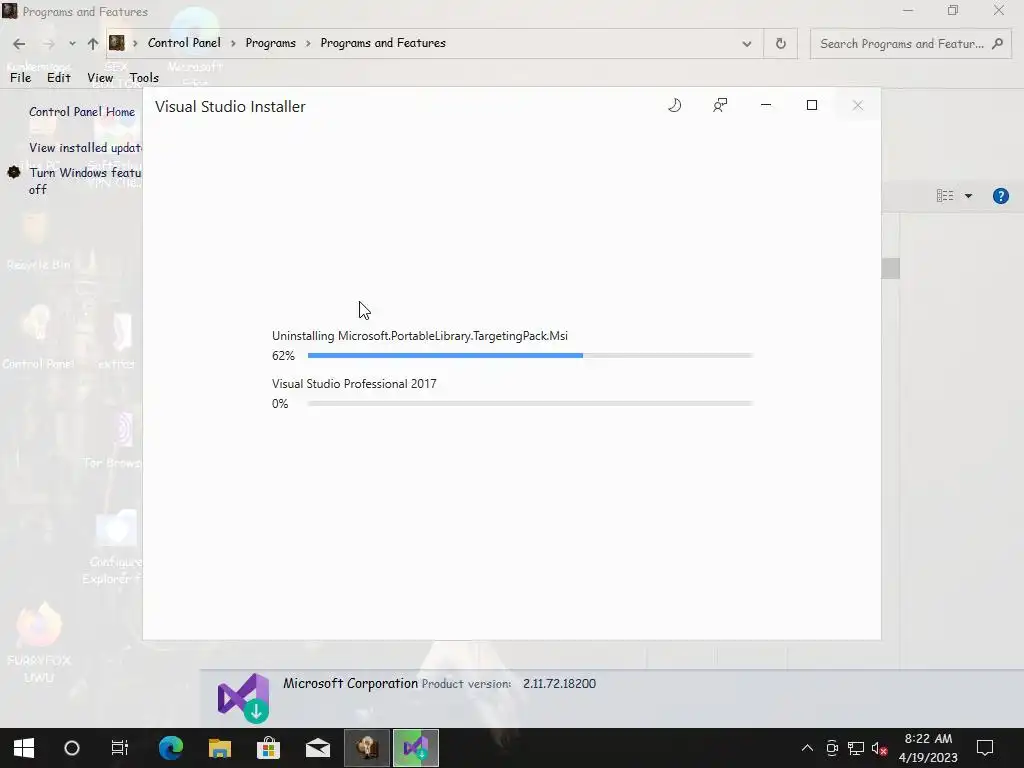The height and width of the screenshot is (768, 1024).
Task: Click the Control Panel icon in address bar
Action: pos(117,43)
